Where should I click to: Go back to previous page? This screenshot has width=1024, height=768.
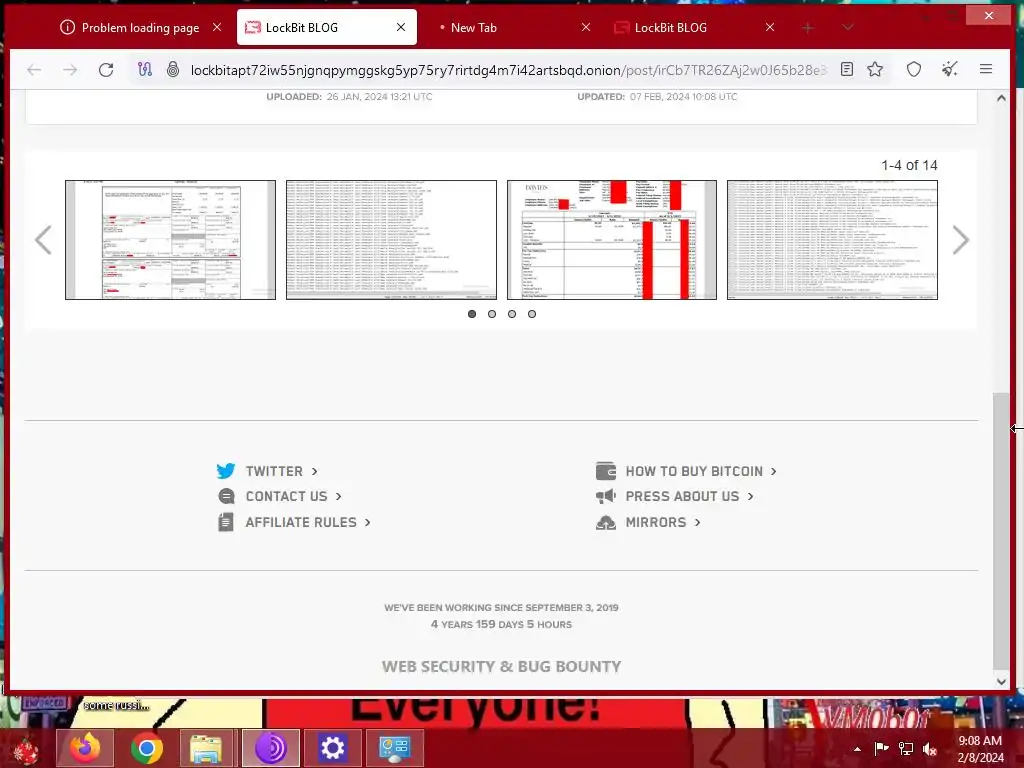34,70
